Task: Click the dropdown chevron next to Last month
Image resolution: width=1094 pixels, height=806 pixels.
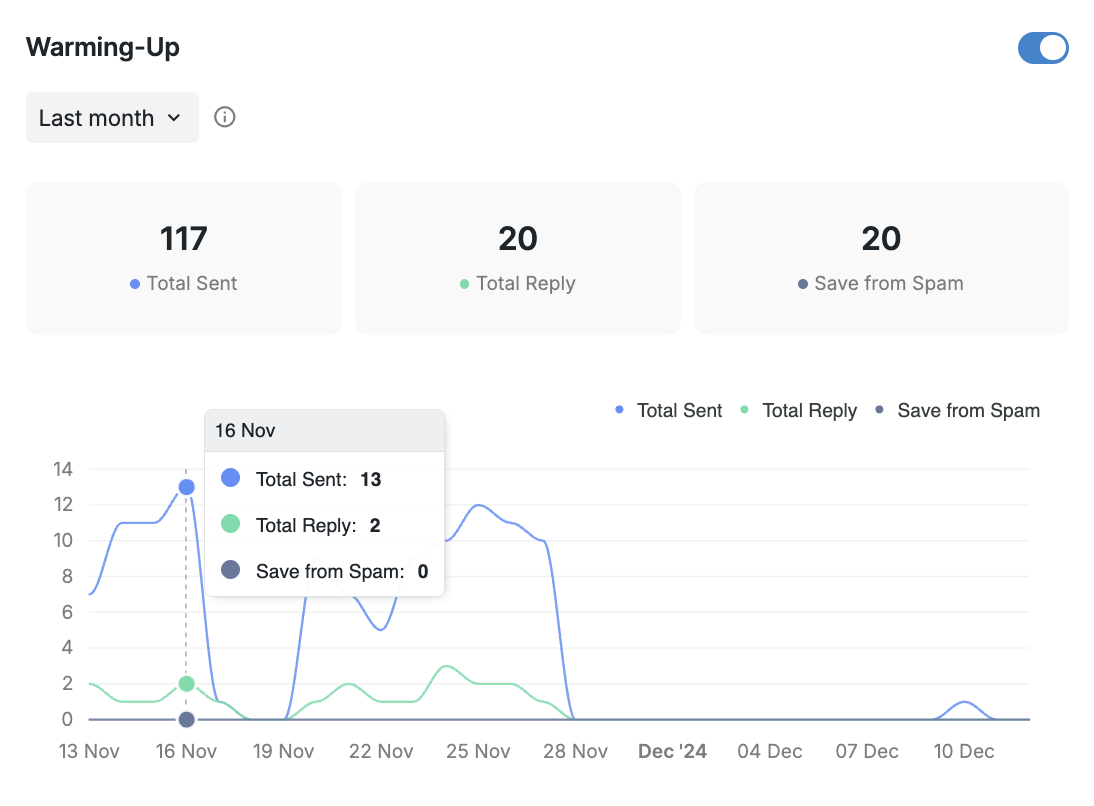Action: (174, 118)
